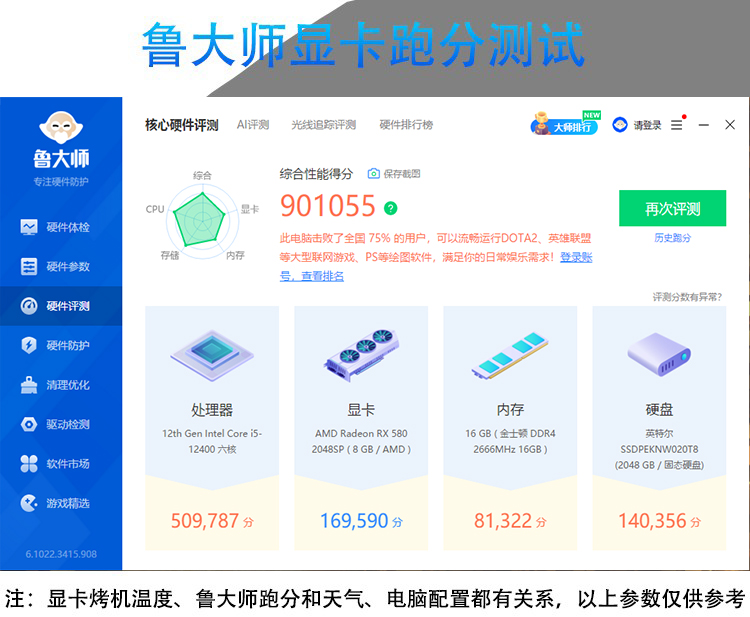Open 硬件体检 in the sidebar
The width and height of the screenshot is (750, 617).
point(61,227)
